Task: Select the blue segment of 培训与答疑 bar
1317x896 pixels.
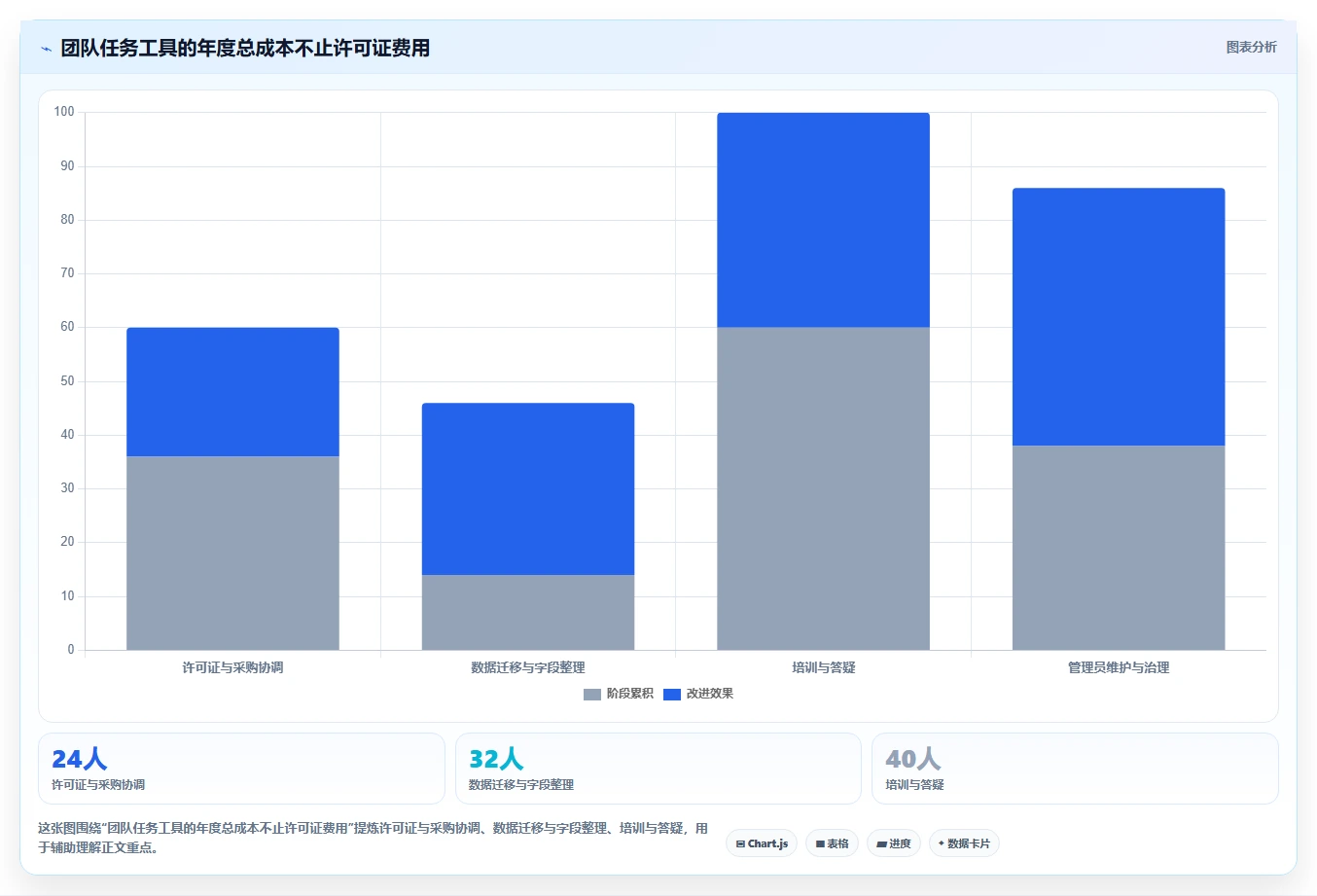Action: click(823, 220)
